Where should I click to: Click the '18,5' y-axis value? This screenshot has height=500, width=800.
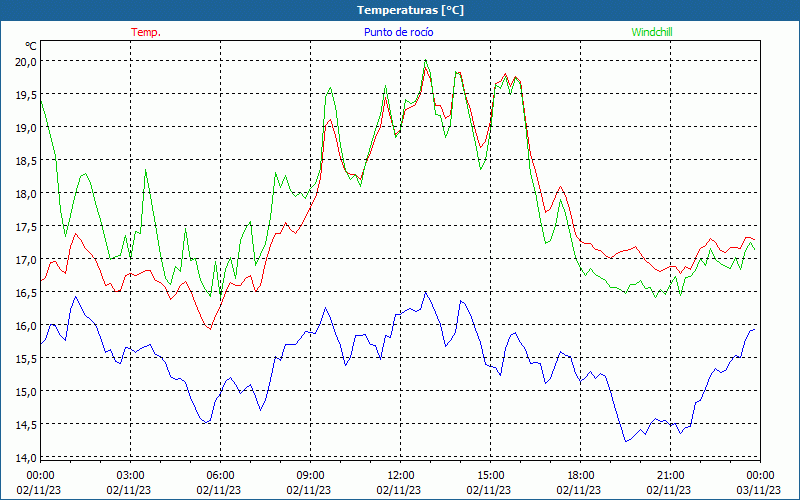[x=27, y=160]
